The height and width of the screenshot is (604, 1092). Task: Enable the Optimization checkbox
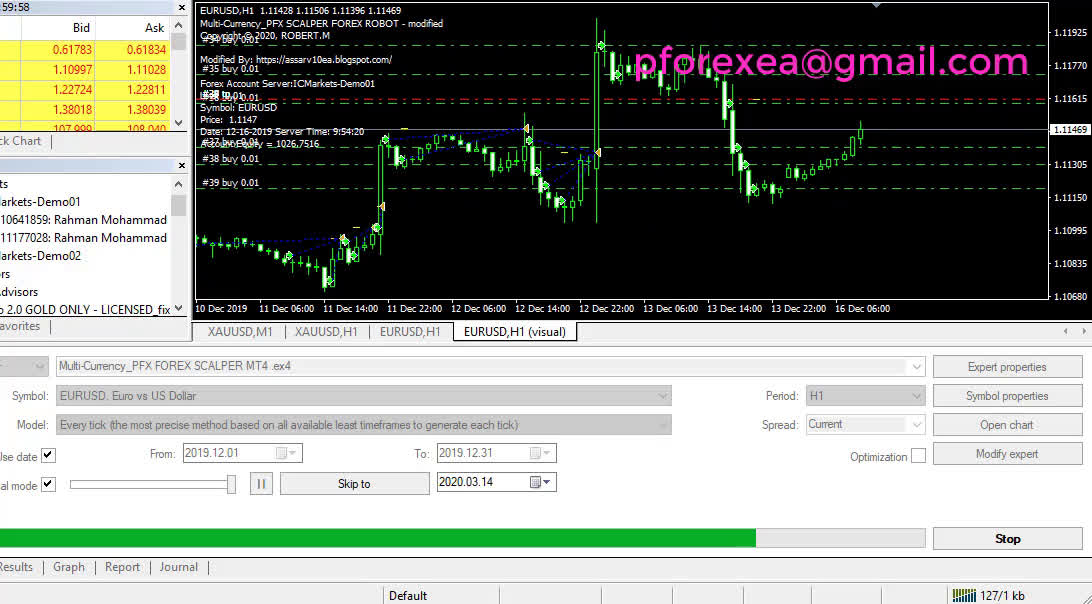pyautogui.click(x=918, y=456)
